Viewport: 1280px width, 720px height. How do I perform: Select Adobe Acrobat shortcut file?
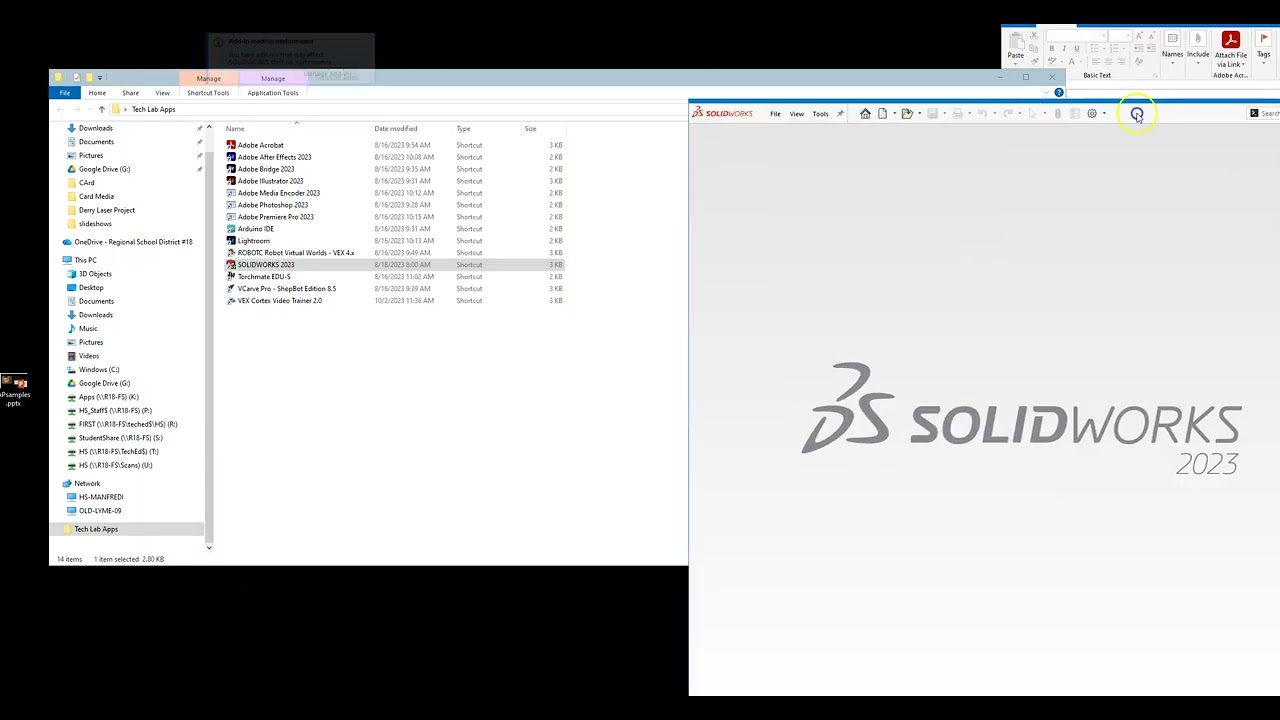point(261,145)
